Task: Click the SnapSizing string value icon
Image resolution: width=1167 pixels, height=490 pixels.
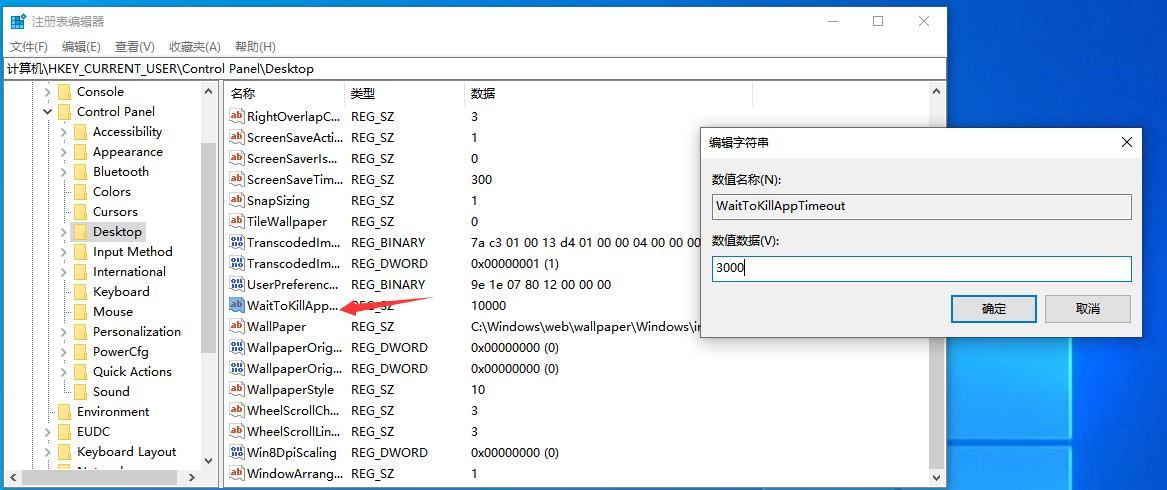Action: [237, 201]
